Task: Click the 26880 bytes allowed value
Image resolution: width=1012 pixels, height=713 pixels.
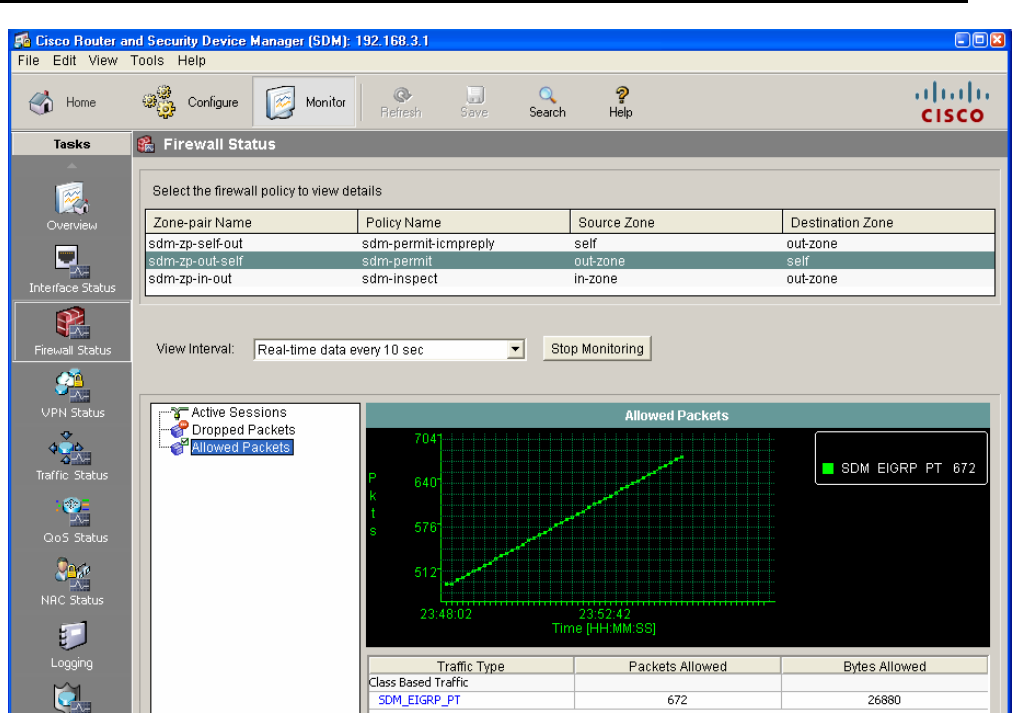Action: 884,700
